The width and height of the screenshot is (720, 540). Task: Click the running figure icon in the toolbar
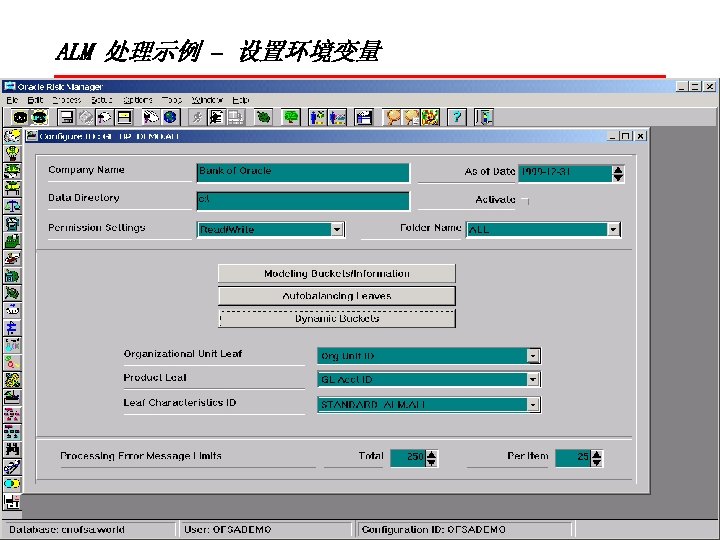(197, 118)
